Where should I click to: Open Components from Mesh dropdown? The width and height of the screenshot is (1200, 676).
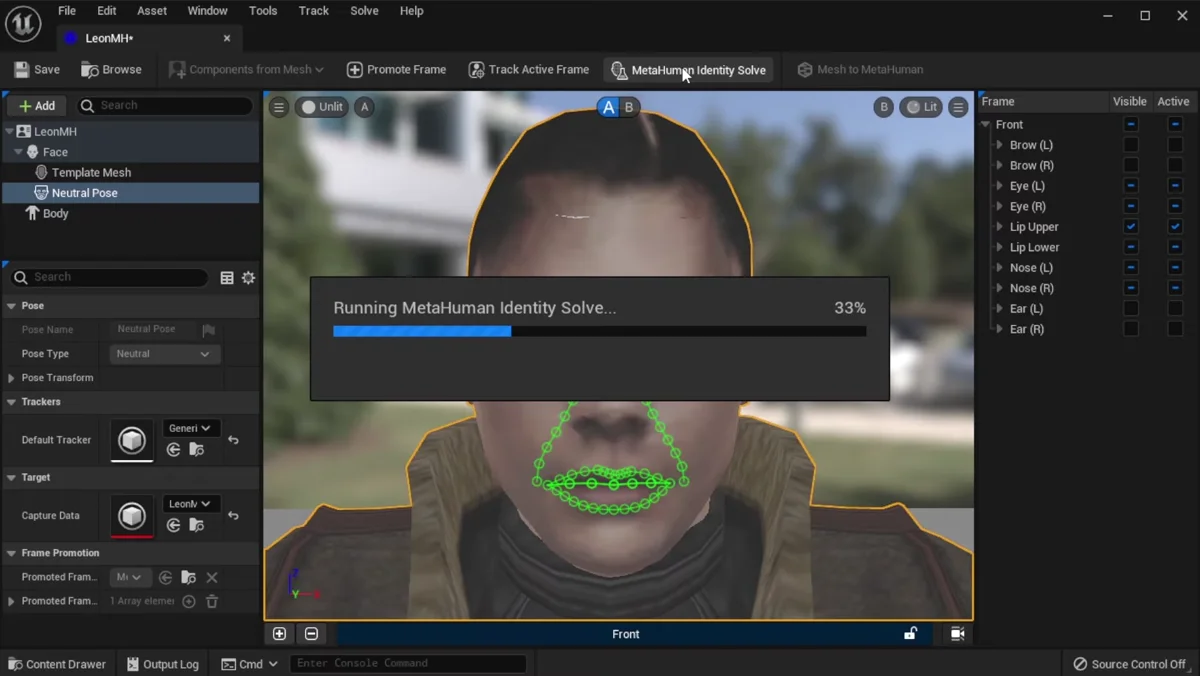pos(246,69)
